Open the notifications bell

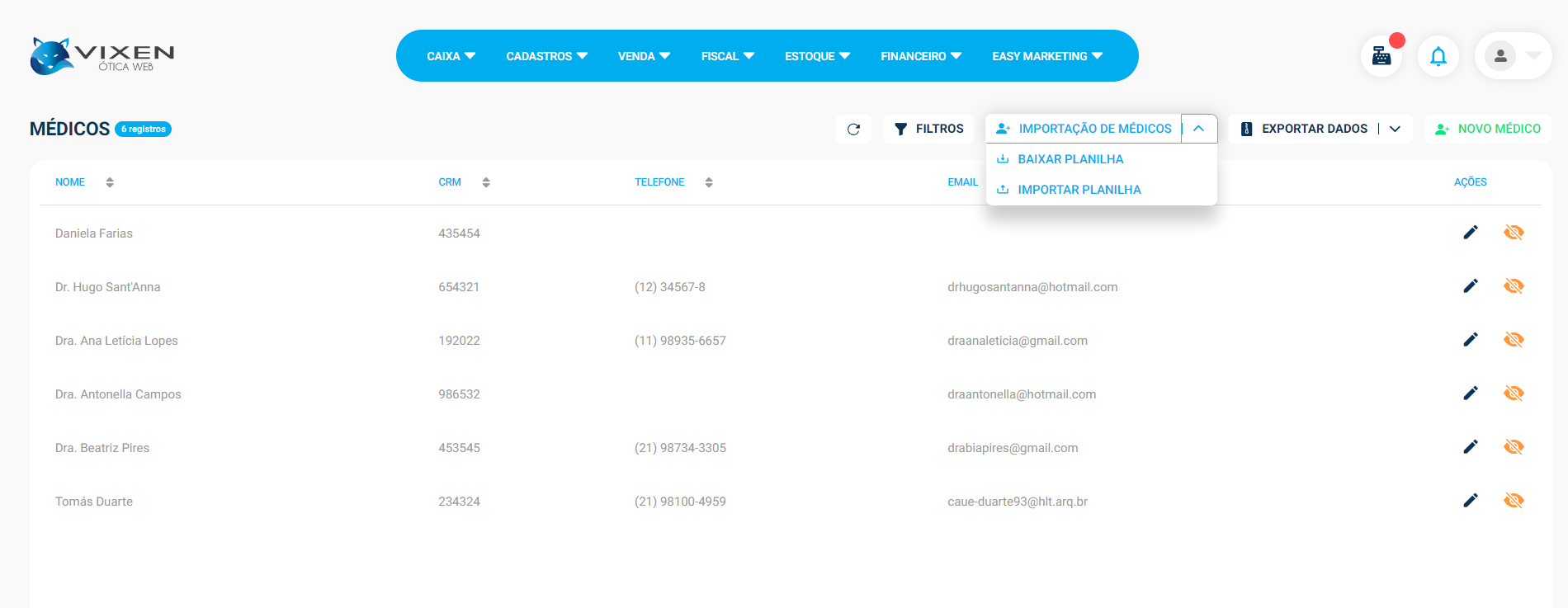[1438, 56]
